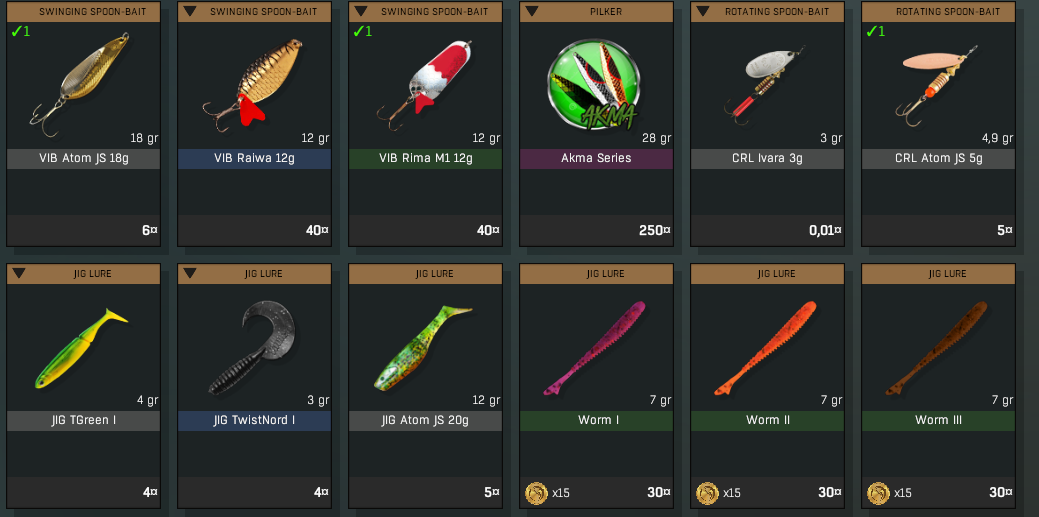Open the dropdown arrow on VIB Raiwa card header

point(190,11)
